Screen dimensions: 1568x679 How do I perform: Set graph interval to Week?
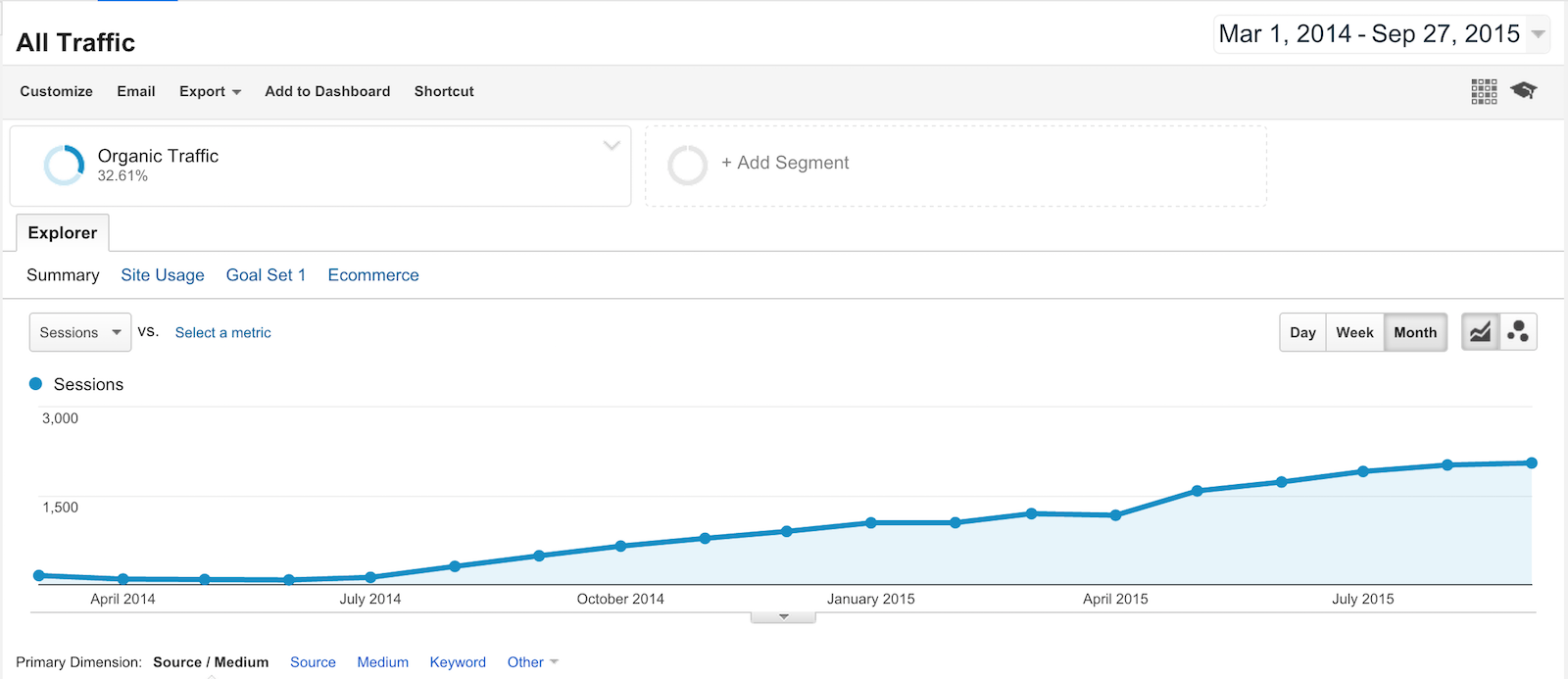point(1354,332)
